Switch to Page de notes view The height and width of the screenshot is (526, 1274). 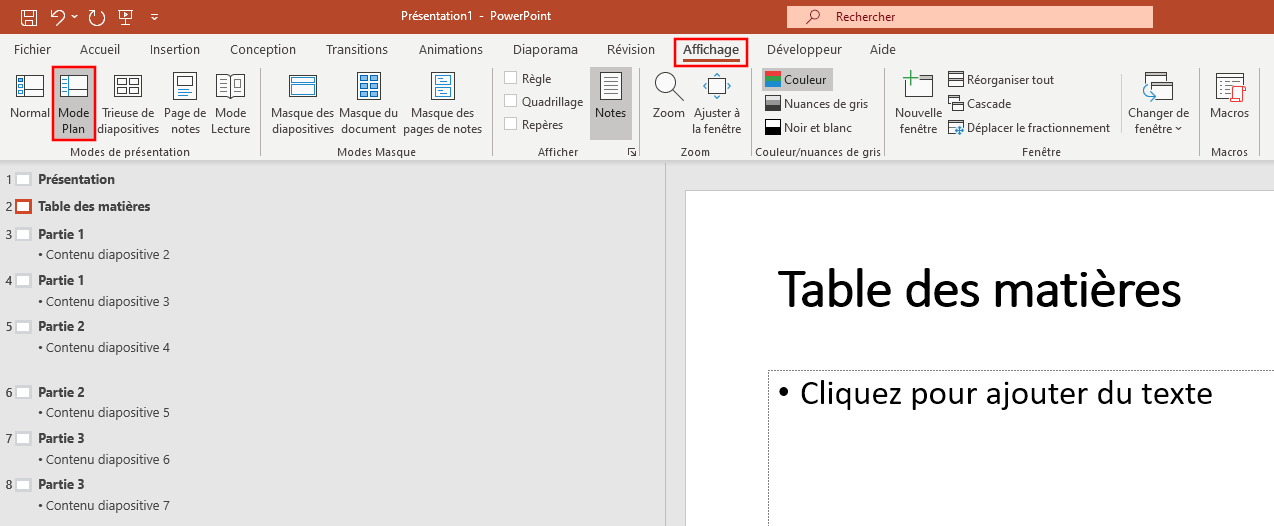pyautogui.click(x=185, y=103)
